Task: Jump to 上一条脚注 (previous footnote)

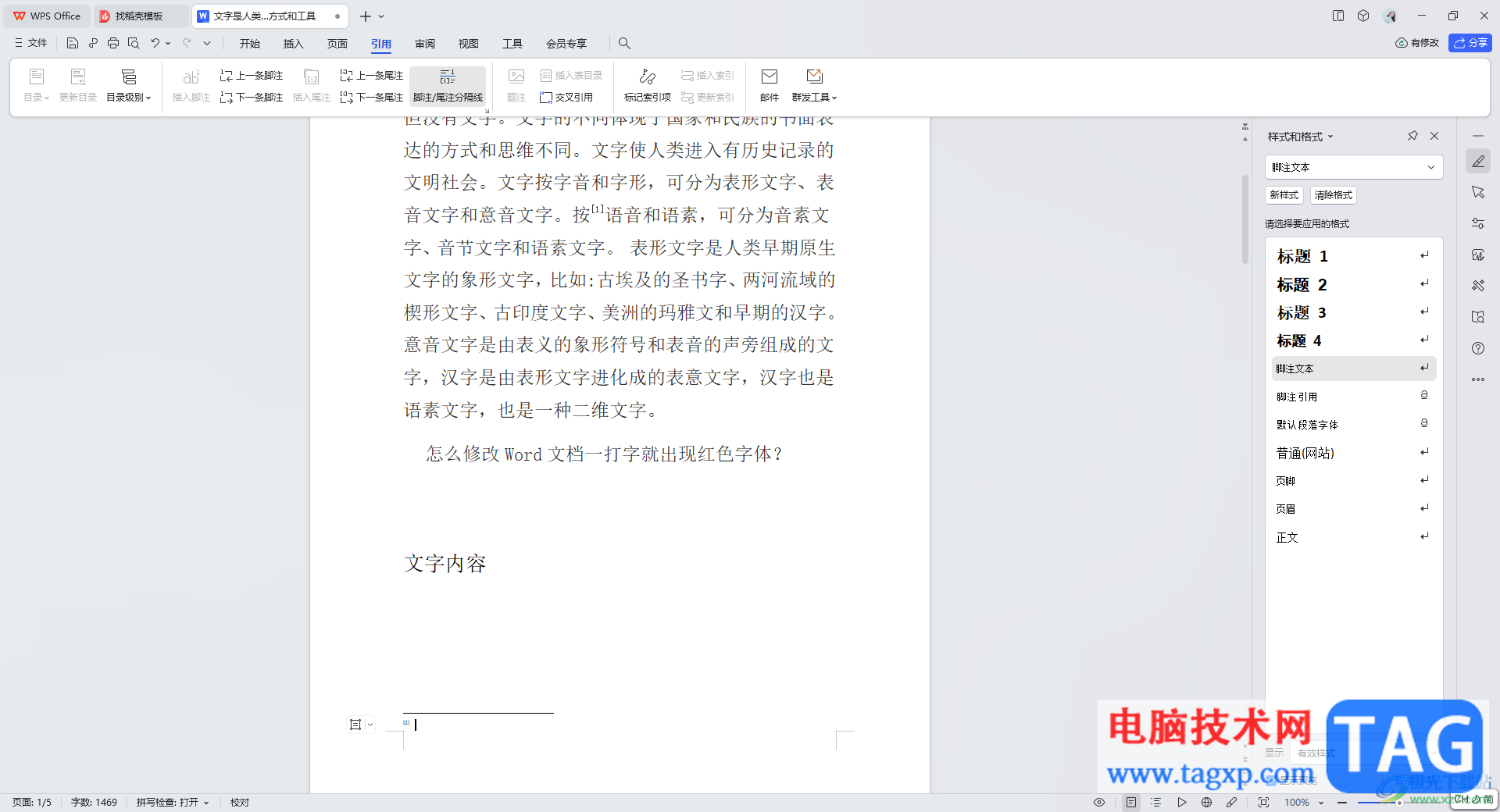Action: click(252, 76)
